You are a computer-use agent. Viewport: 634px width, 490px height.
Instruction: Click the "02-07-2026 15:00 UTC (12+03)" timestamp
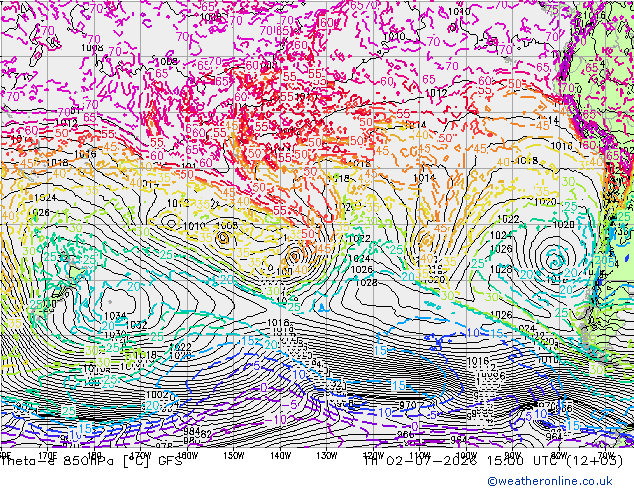pyautogui.click(x=503, y=460)
